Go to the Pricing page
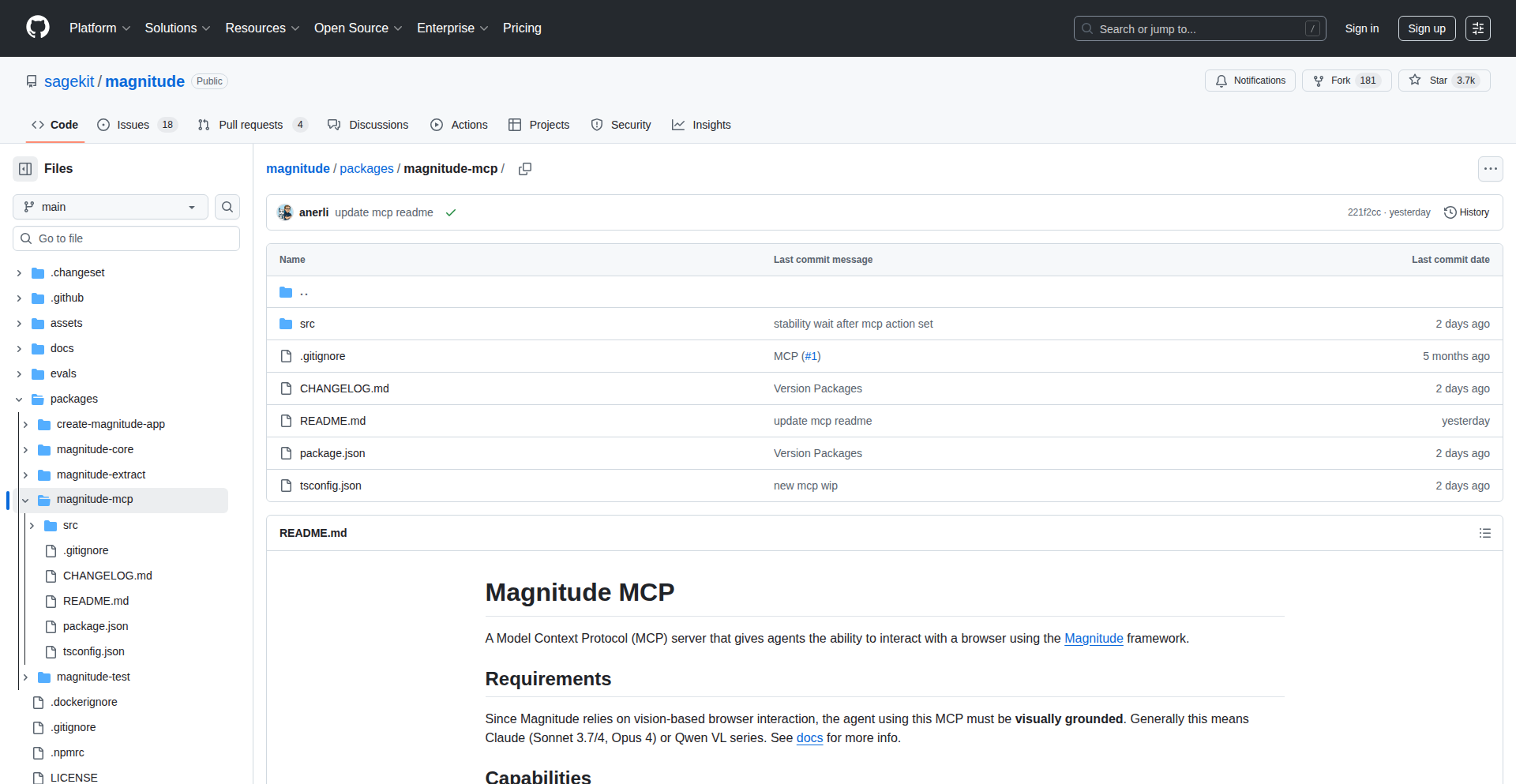The image size is (1516, 784). coord(522,28)
